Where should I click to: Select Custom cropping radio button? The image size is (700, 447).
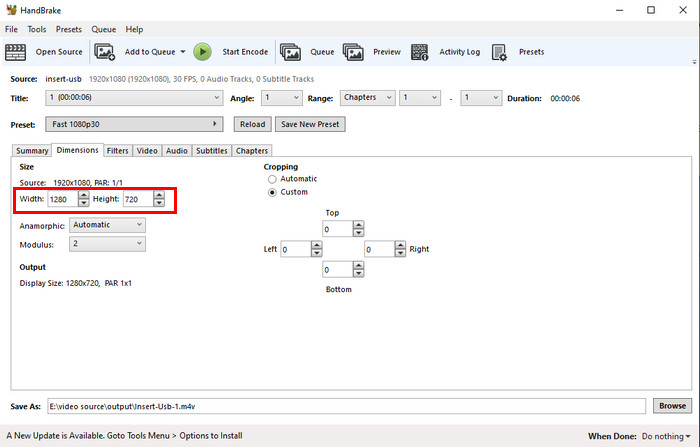(272, 192)
